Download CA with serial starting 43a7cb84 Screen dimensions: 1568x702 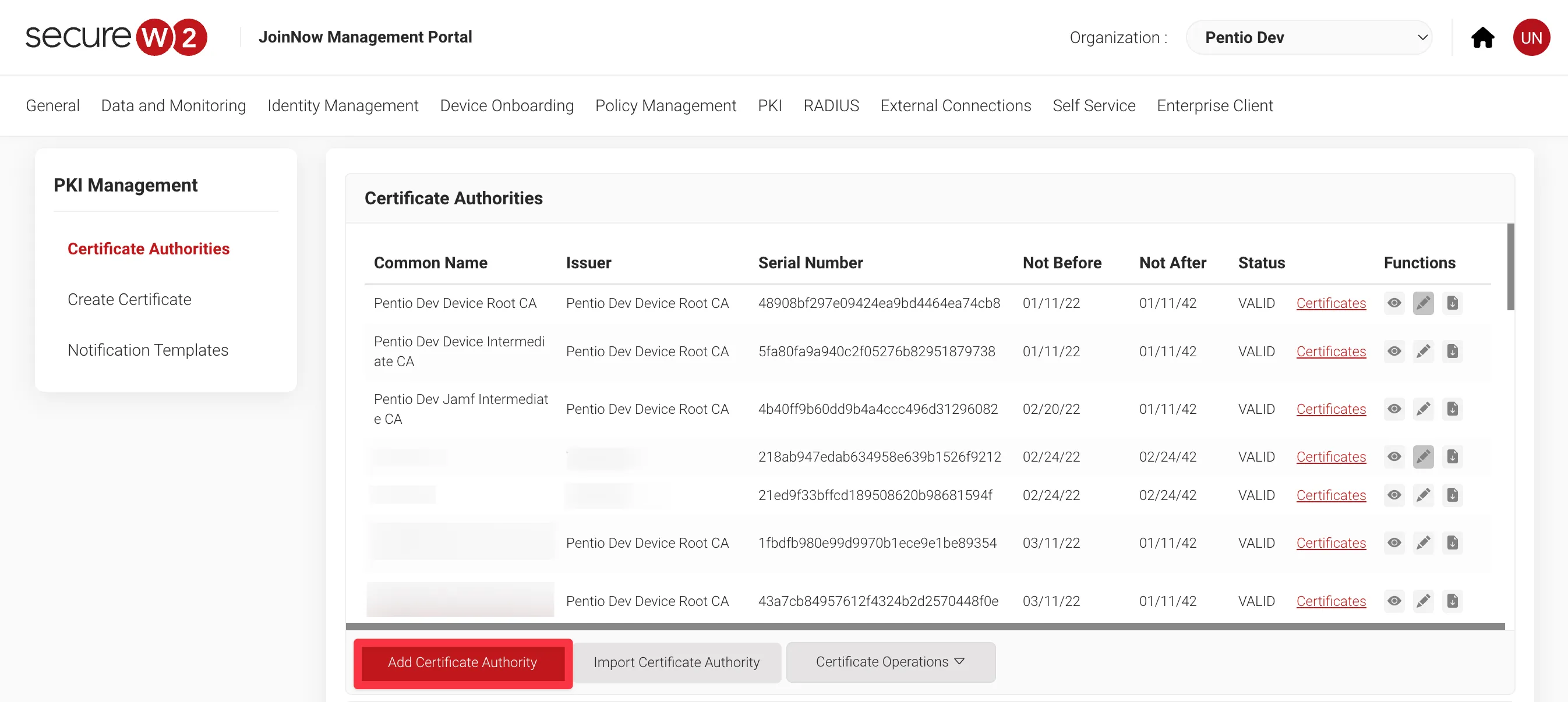pos(1452,601)
